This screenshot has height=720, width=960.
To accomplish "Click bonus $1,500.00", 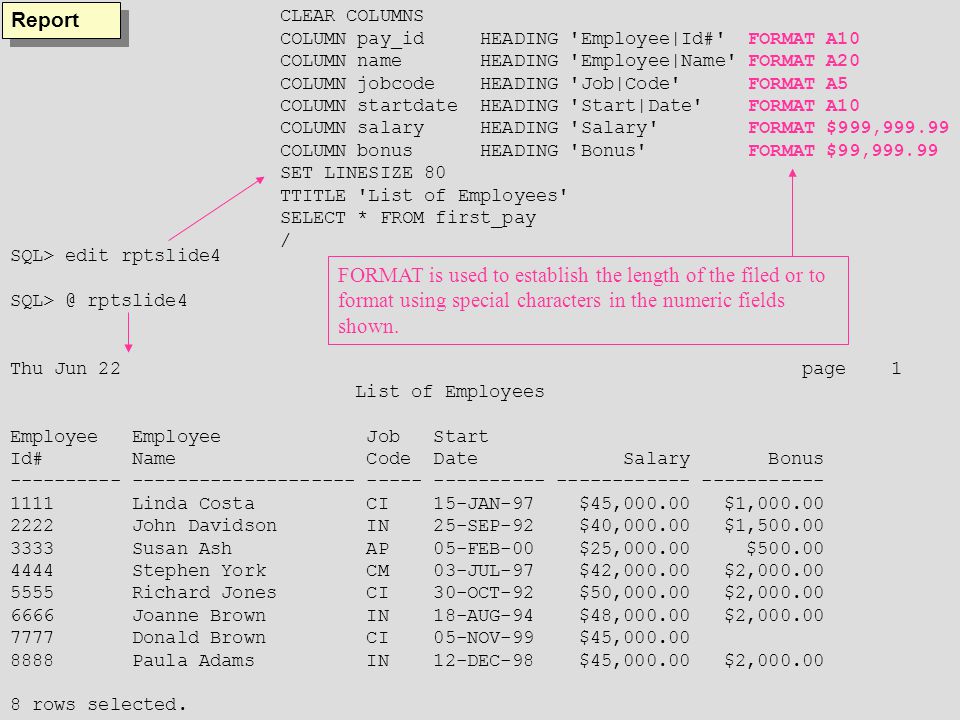I will point(773,525).
